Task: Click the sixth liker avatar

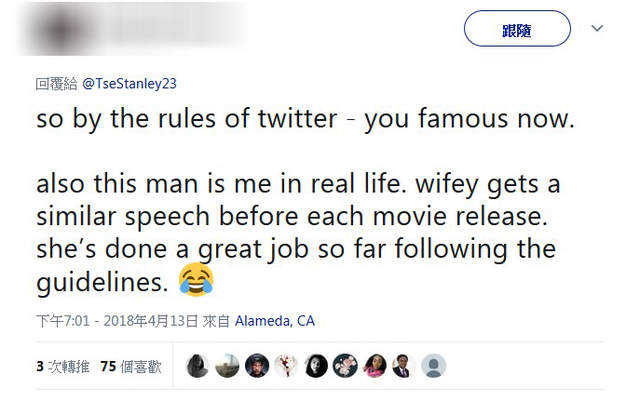Action: [x=345, y=367]
